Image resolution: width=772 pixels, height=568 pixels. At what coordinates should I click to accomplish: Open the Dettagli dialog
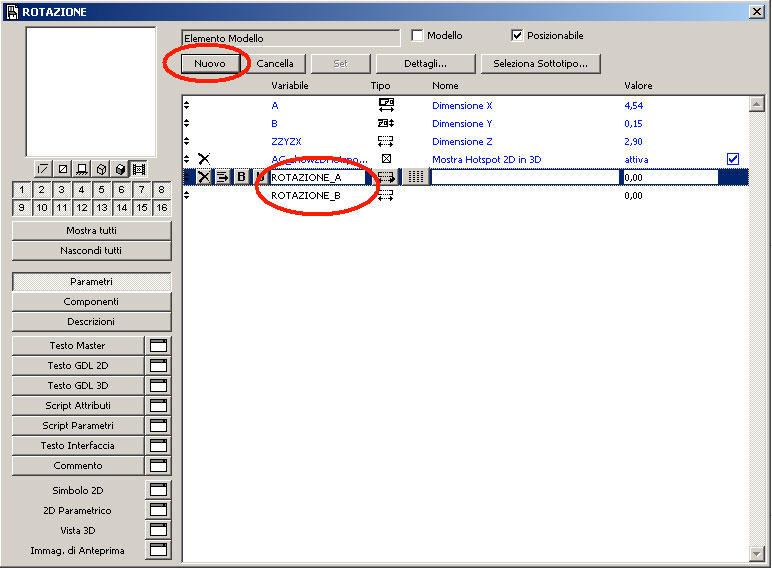[x=425, y=63]
